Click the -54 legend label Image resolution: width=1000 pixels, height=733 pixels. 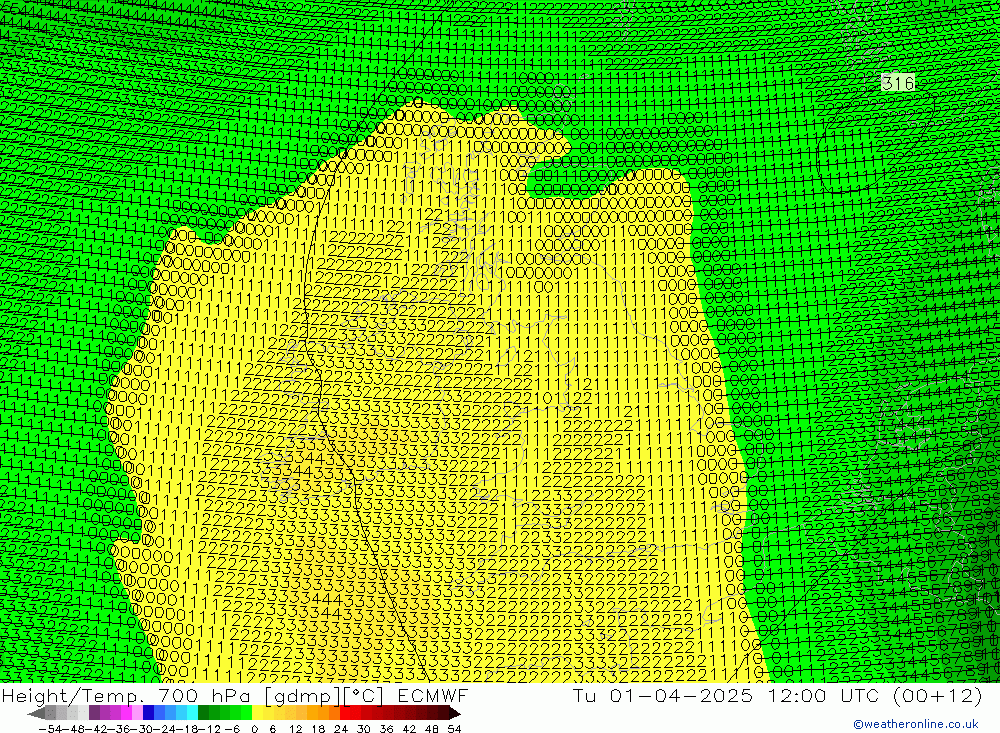click(50, 729)
